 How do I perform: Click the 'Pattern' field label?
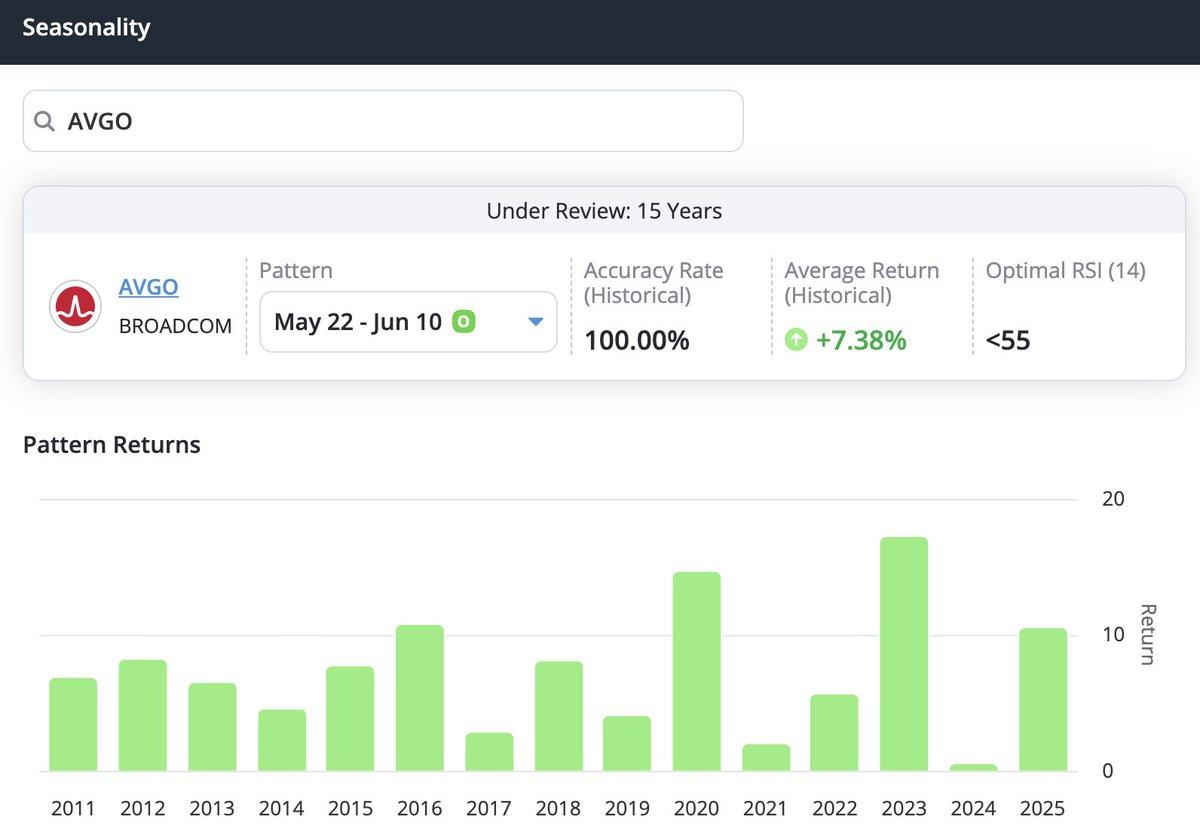coord(296,270)
